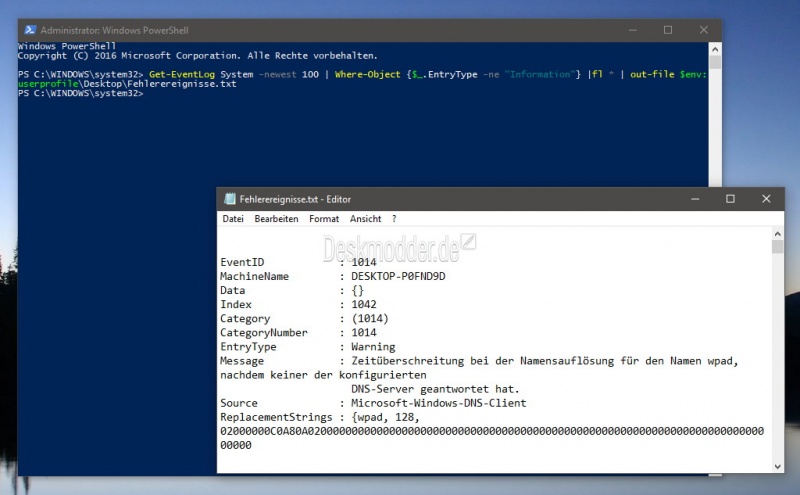The height and width of the screenshot is (495, 800).
Task: Click the EntryType value Warning
Action: coord(373,347)
